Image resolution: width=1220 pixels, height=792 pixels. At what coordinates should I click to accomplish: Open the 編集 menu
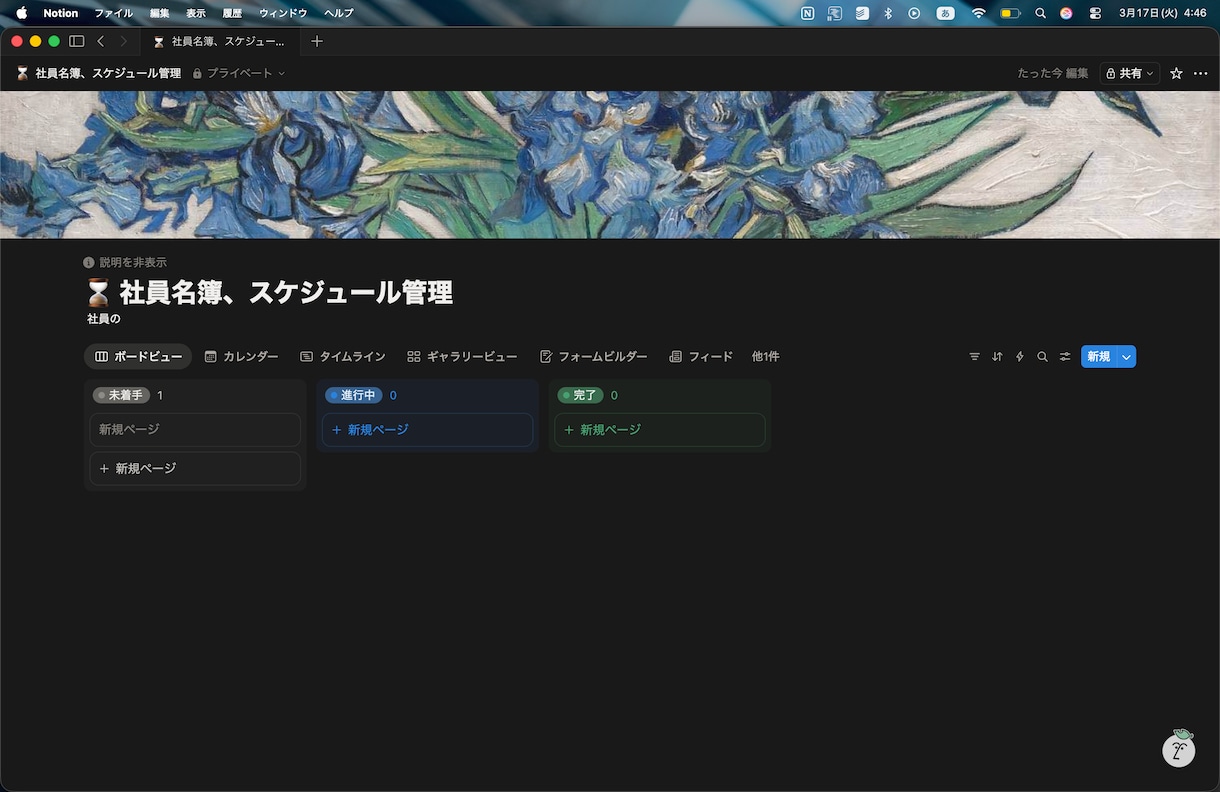[x=159, y=13]
